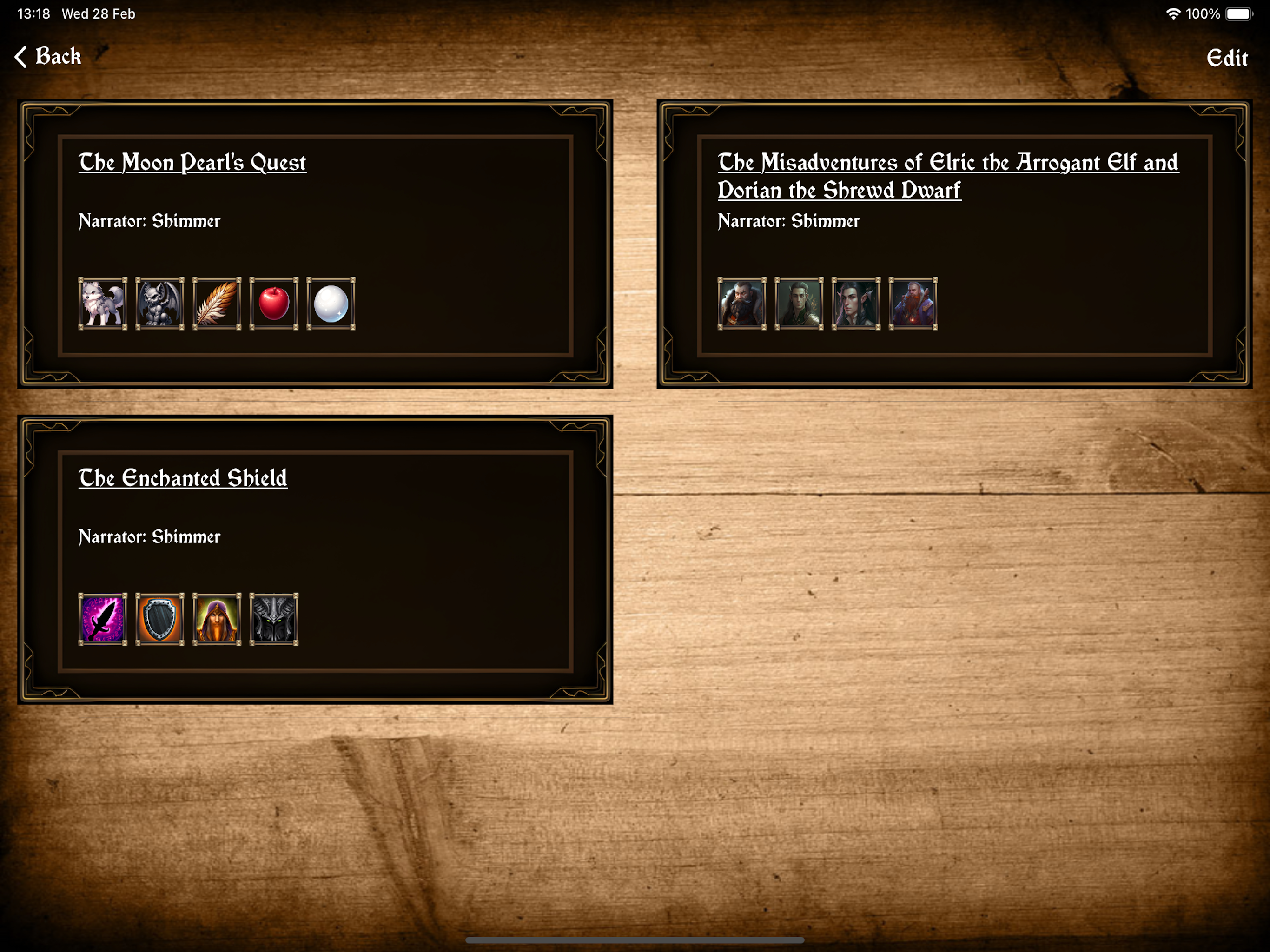The image size is (1270, 952).
Task: Select the dark-haired elf portrait
Action: pyautogui.click(x=856, y=303)
